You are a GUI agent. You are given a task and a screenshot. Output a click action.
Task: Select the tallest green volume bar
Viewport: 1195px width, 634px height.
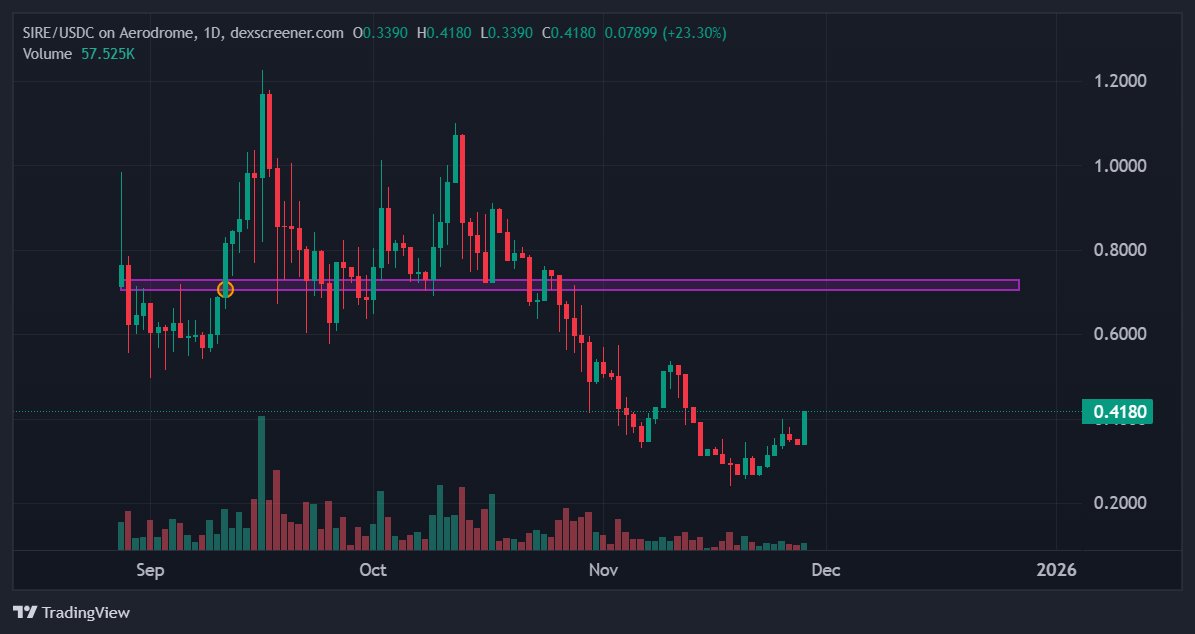[x=262, y=480]
